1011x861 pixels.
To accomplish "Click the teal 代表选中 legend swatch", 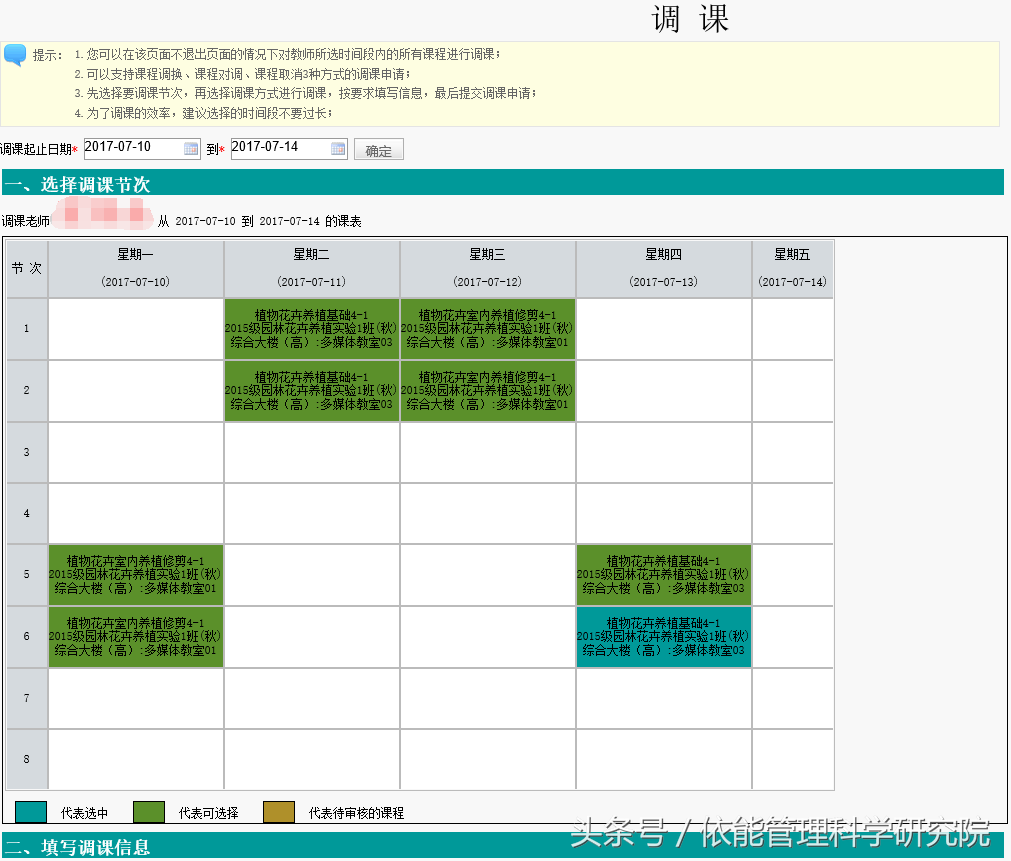I will tap(32, 812).
